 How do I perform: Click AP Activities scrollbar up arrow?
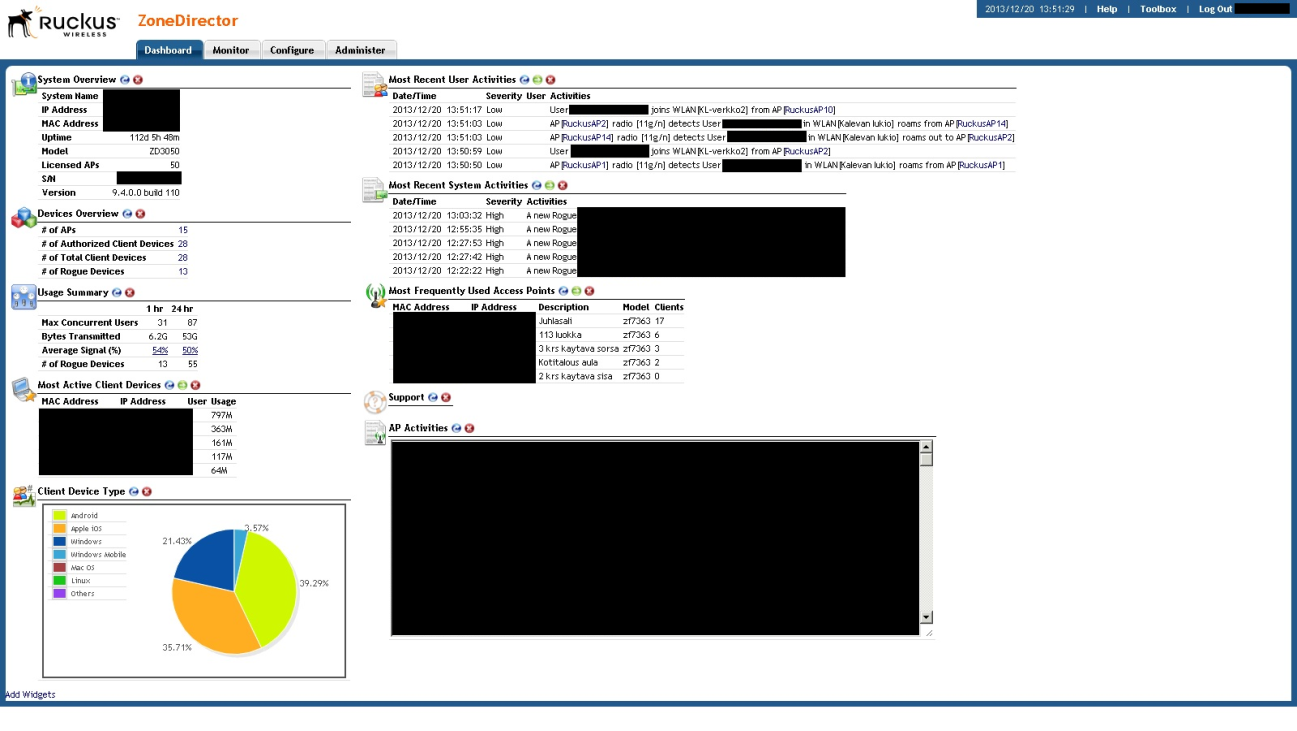(x=926, y=447)
